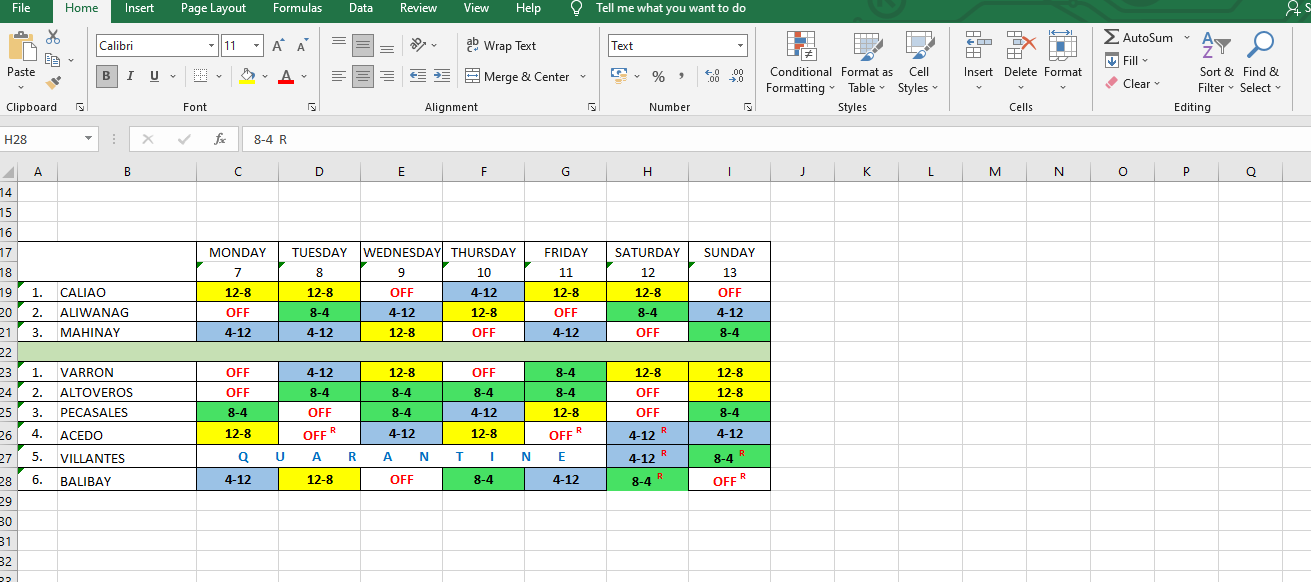This screenshot has height=582, width=1311.
Task: Open the View tab
Action: tap(477, 8)
